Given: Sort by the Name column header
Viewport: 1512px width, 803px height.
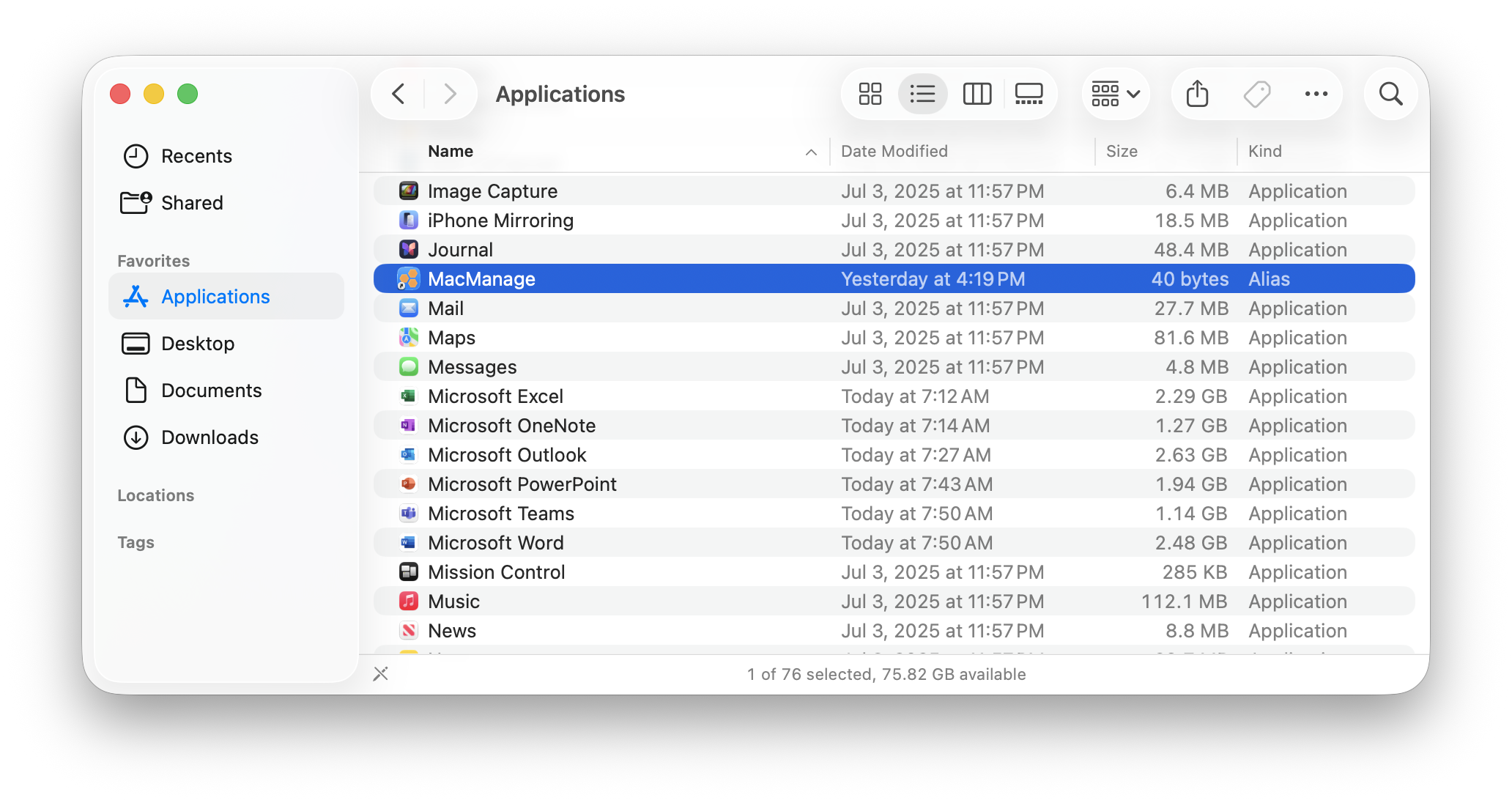Looking at the screenshot, I should pos(451,152).
